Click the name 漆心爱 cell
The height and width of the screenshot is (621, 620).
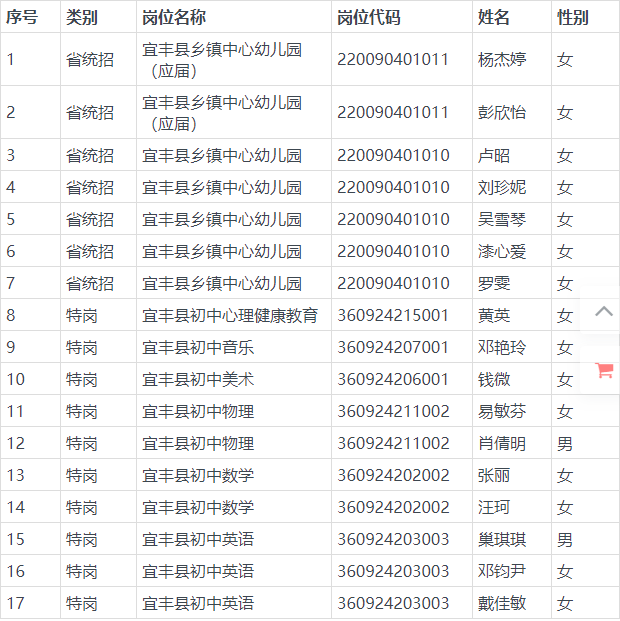pos(502,252)
